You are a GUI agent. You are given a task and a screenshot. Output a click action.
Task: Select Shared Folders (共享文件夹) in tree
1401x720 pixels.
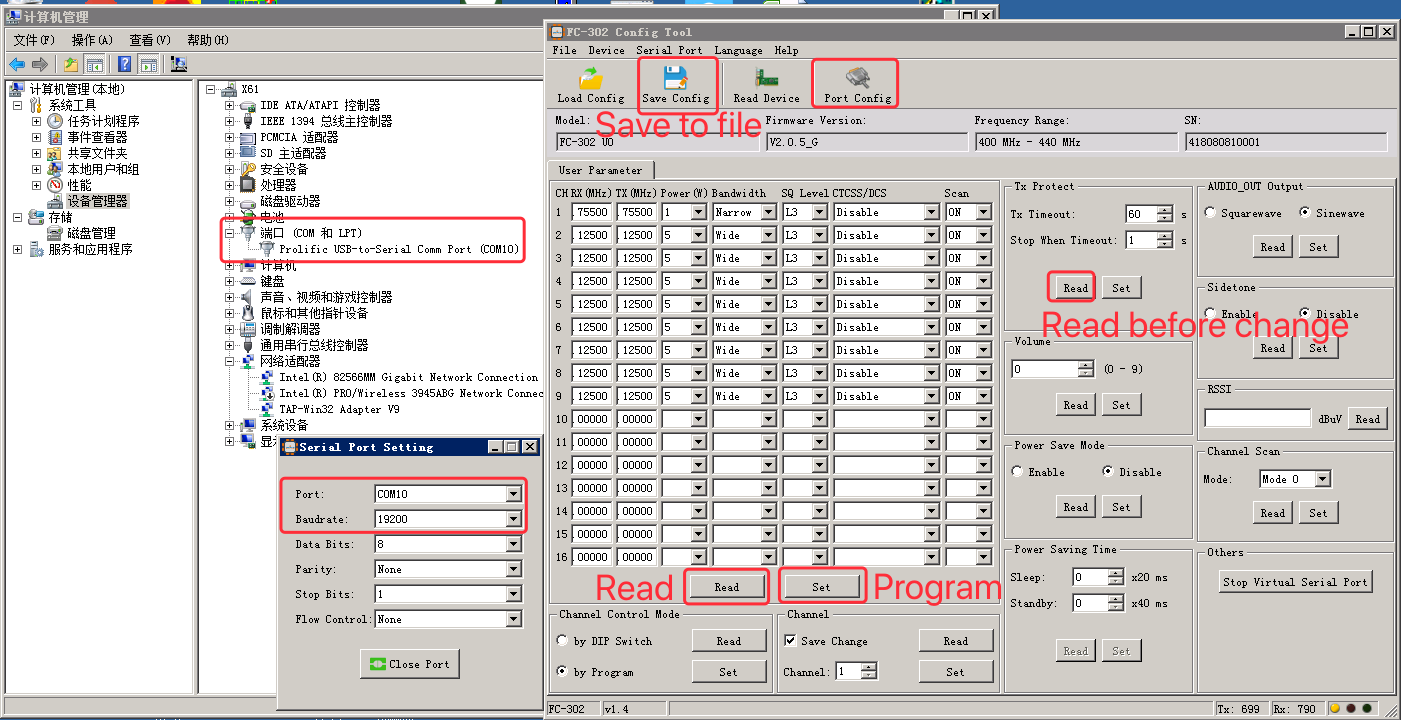[x=97, y=153]
